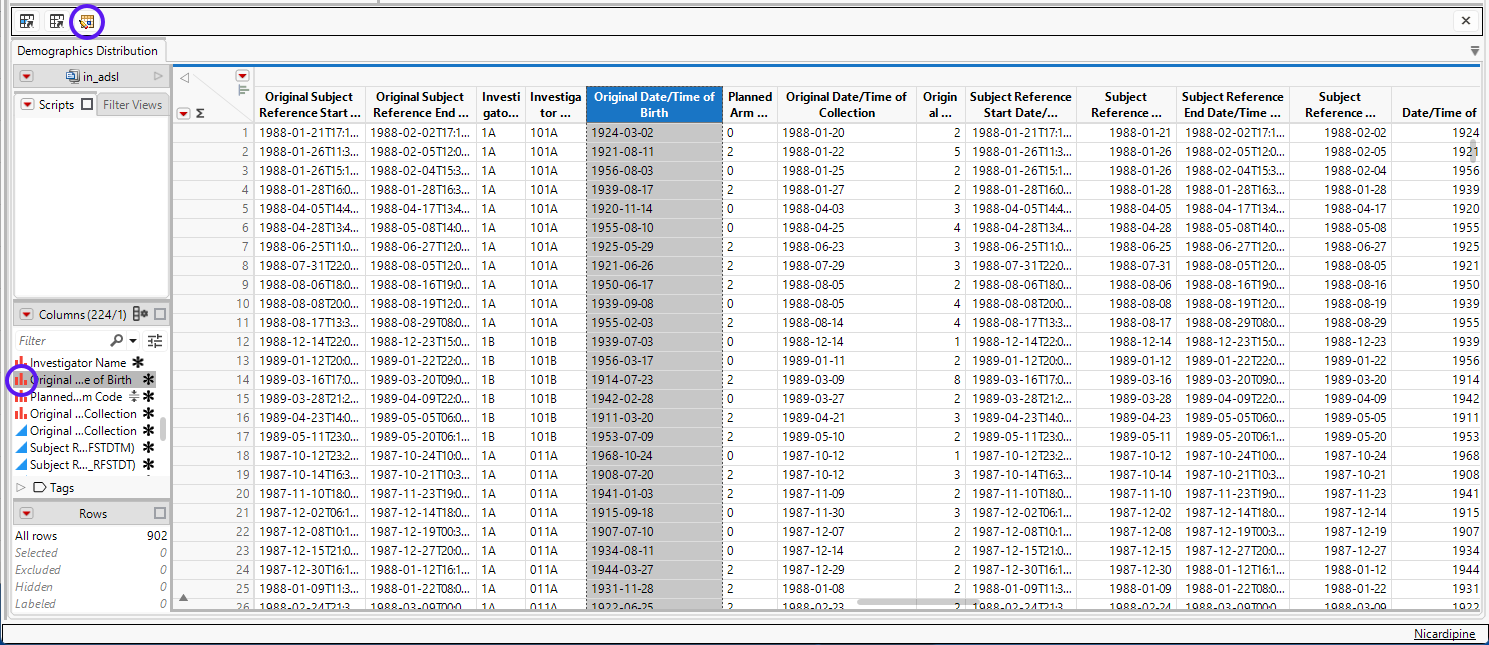The image size is (1489, 645).
Task: Click the pencil data table toolbar icon
Action: (88, 21)
